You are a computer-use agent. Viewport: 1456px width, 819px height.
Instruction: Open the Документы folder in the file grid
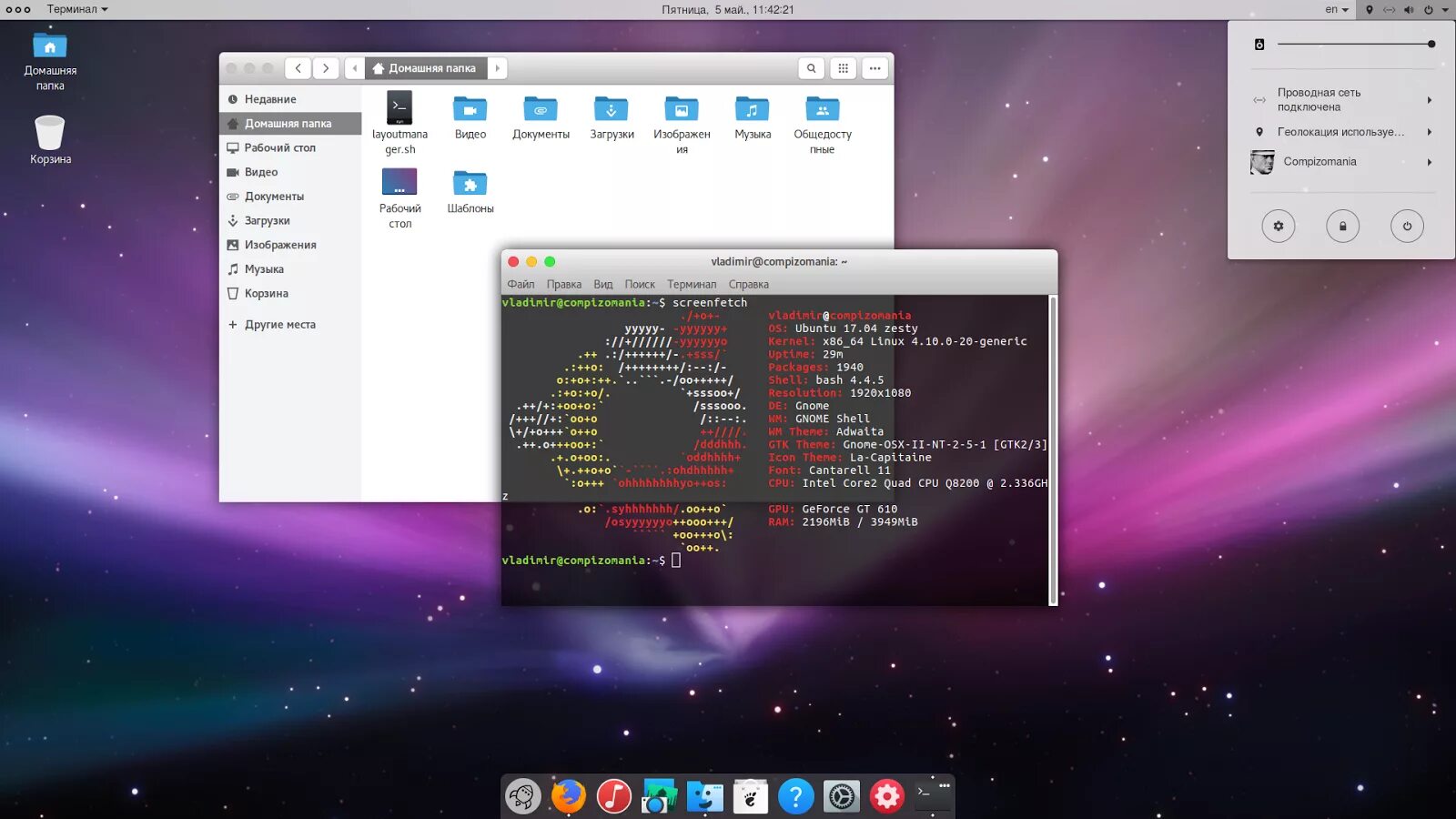(541, 117)
